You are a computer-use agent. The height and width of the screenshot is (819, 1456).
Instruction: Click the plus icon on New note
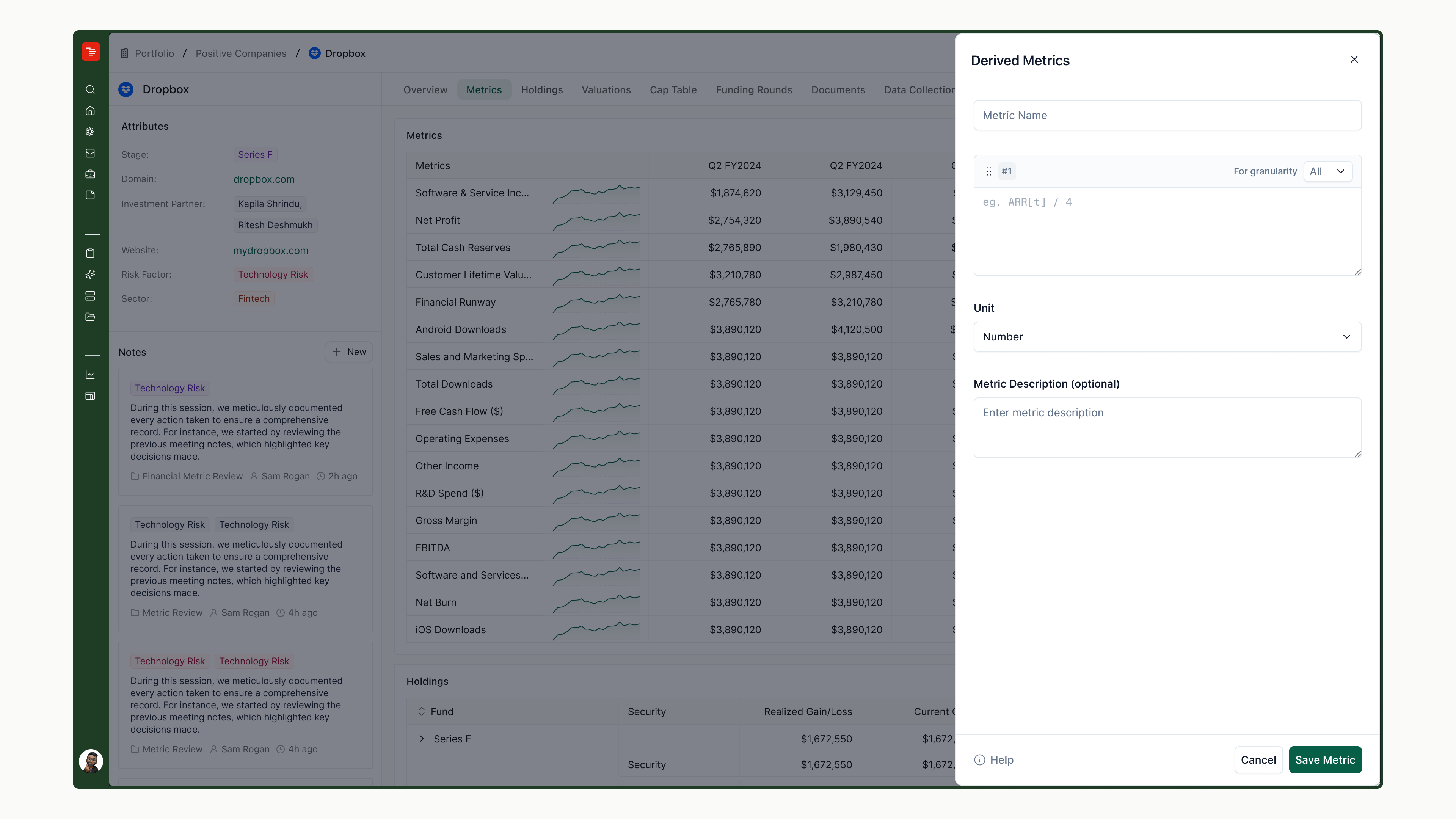pos(337,351)
